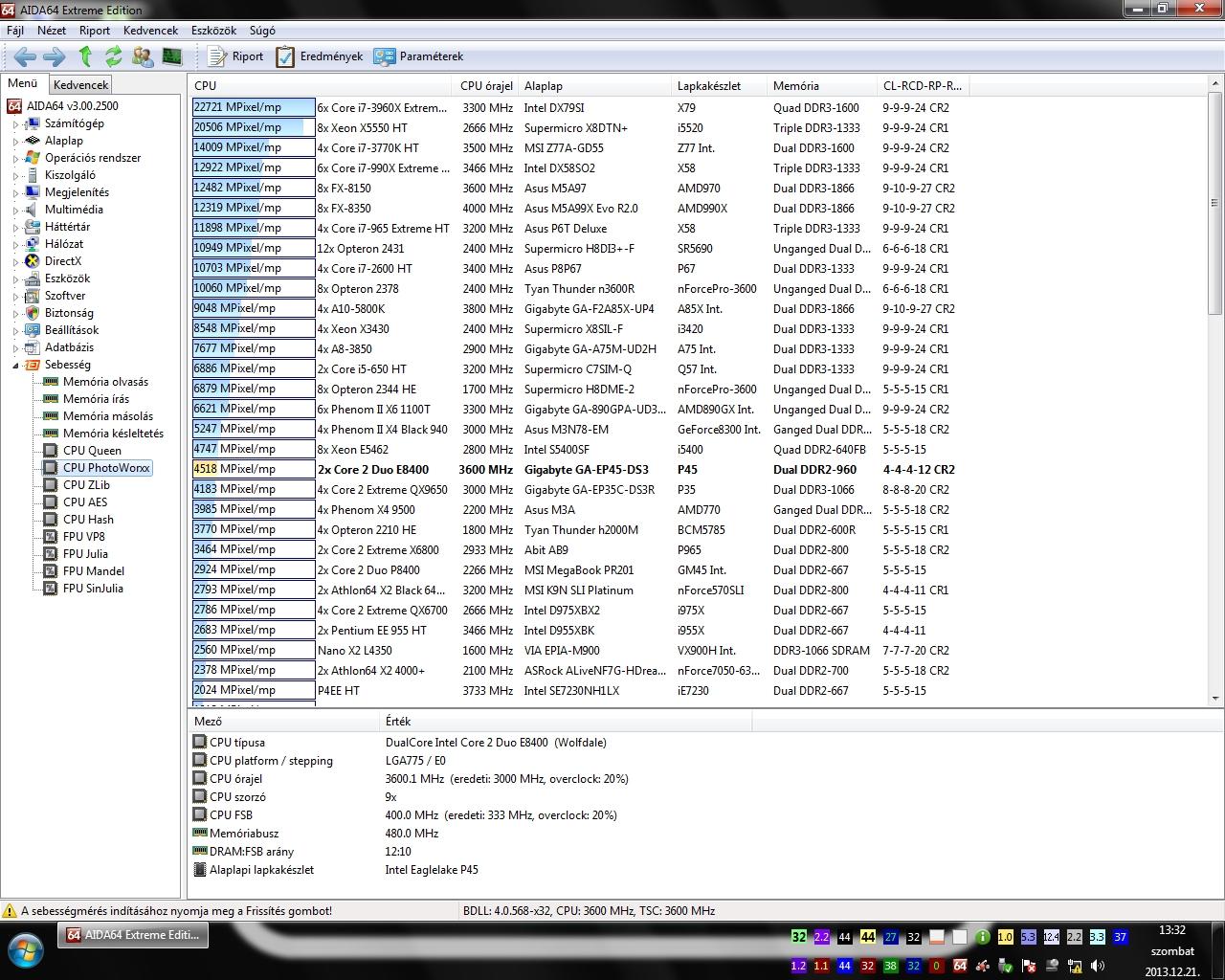Select the FPU Julia benchmark
Screen dimensions: 1225x980
click(x=85, y=554)
